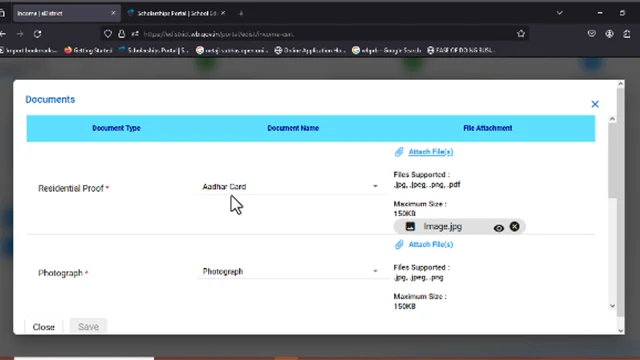Open the Firefox account icon

609,34
